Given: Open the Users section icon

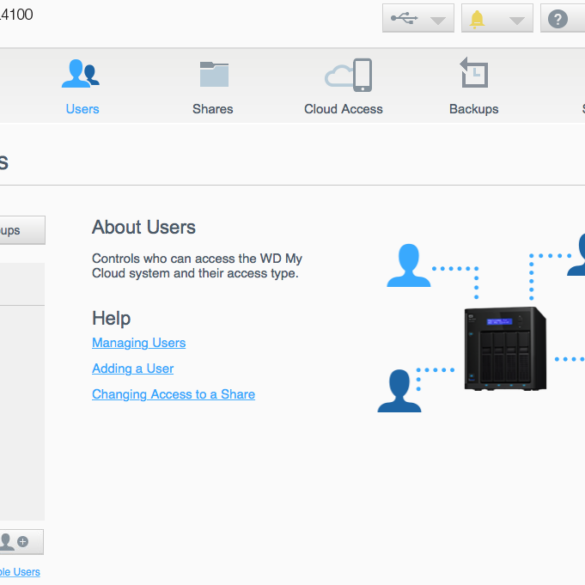Looking at the screenshot, I should coord(81,73).
